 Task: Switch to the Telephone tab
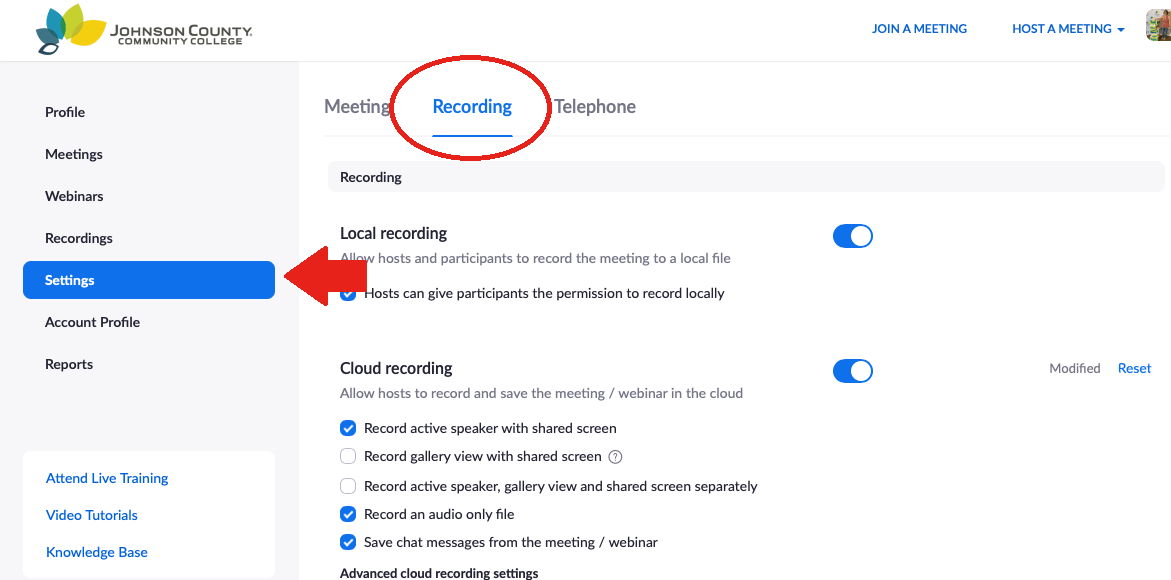point(595,107)
